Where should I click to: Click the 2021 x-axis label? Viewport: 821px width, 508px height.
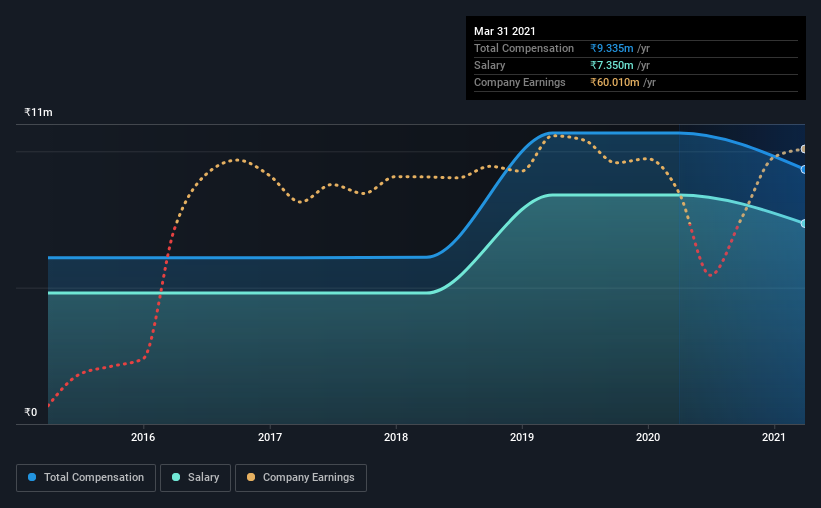coord(773,437)
